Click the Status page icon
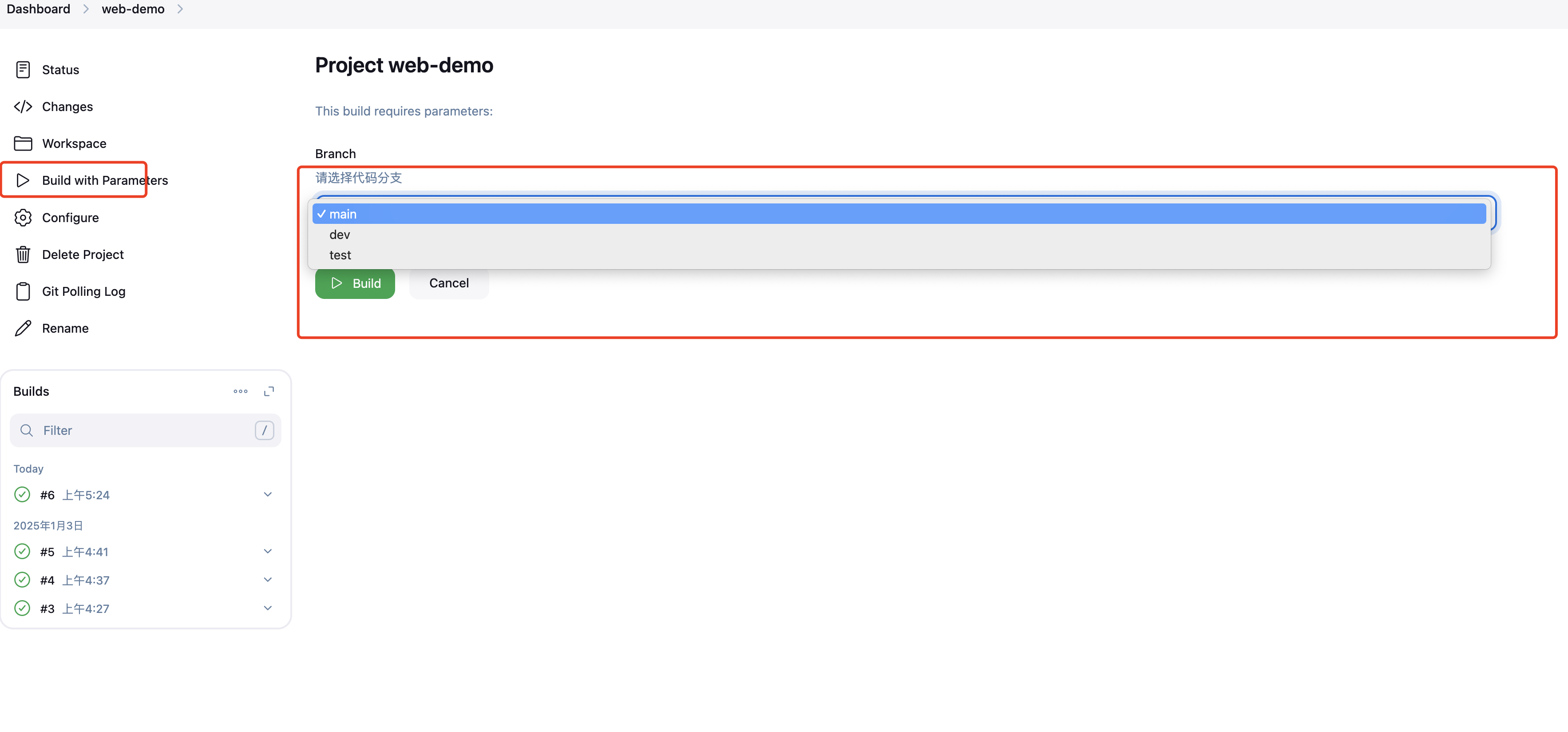 click(x=23, y=69)
